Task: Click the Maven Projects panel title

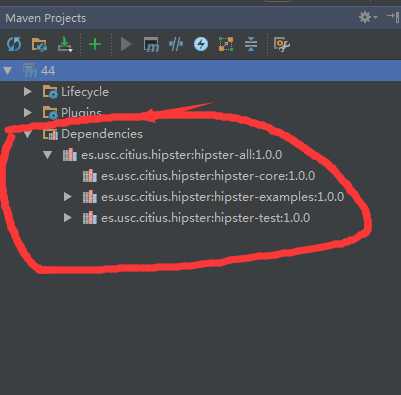Action: [46, 18]
